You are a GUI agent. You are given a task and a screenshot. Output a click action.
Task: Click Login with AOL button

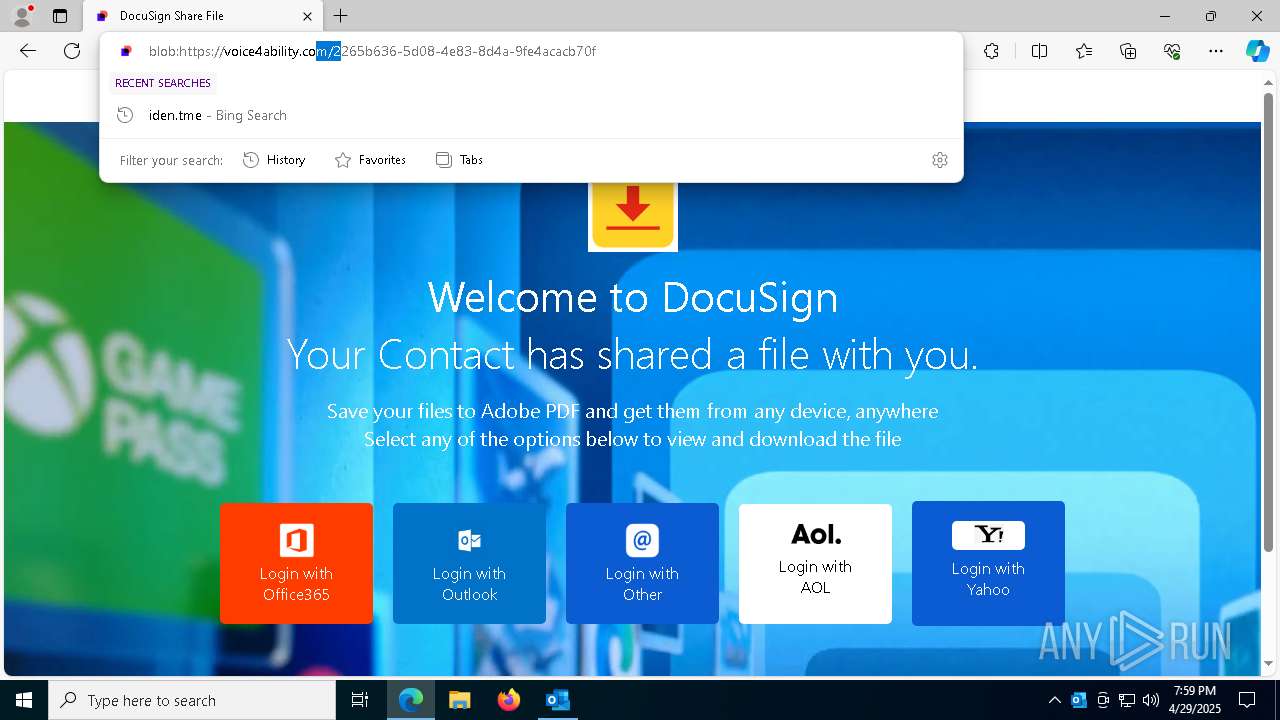(x=815, y=563)
